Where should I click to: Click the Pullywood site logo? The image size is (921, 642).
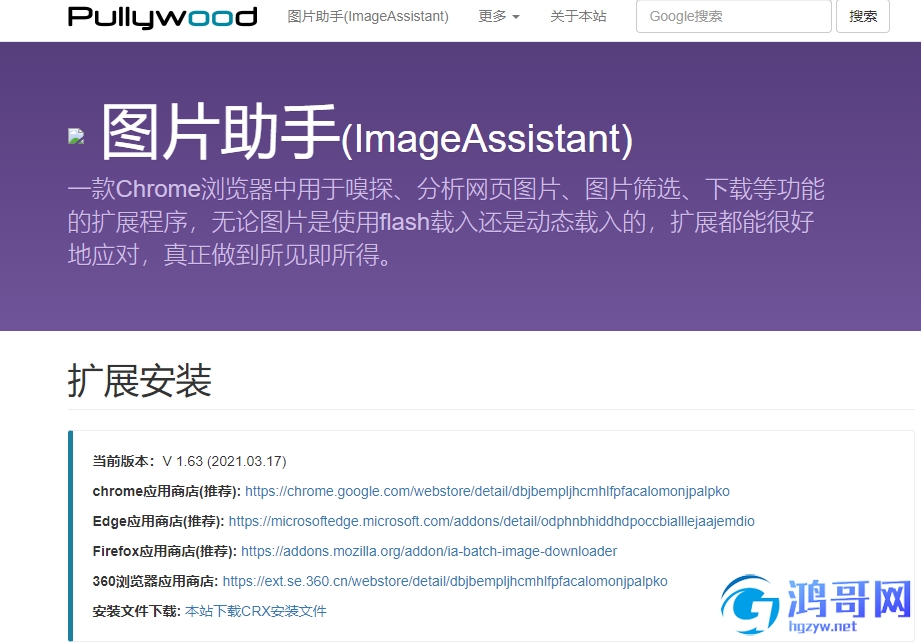coord(163,16)
